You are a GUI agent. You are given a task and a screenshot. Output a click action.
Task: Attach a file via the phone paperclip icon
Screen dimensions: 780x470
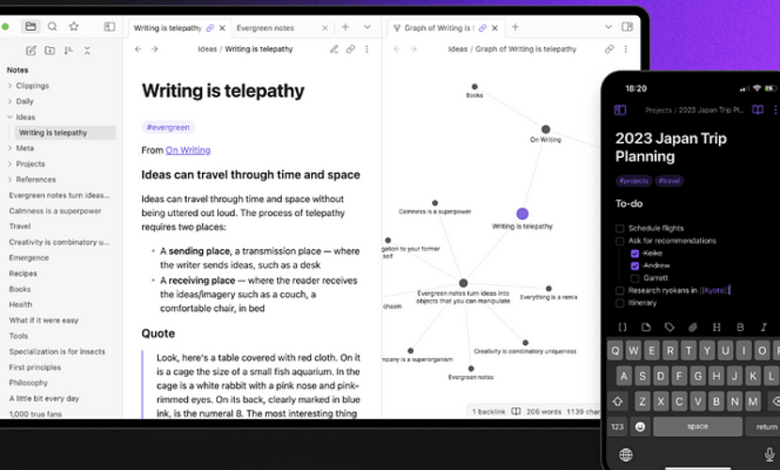pyautogui.click(x=693, y=327)
